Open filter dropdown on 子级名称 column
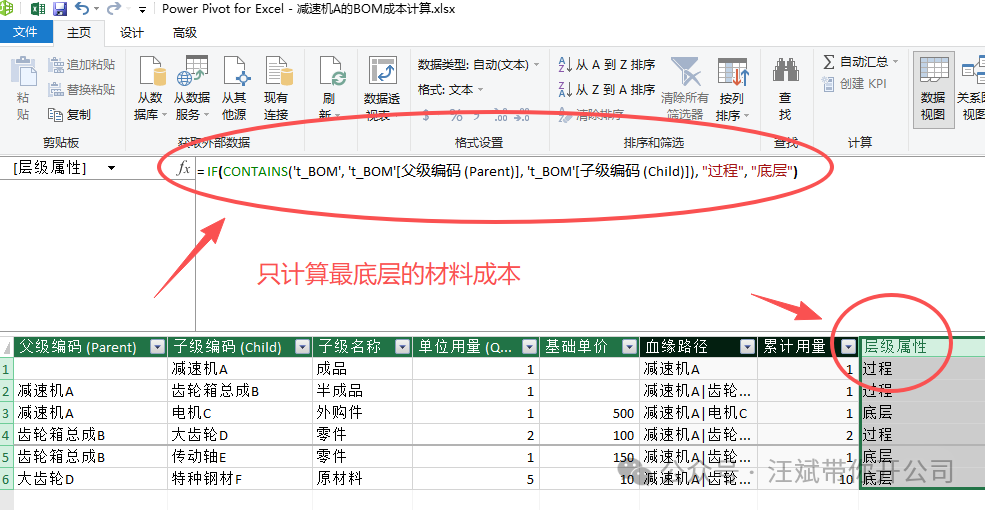 [x=402, y=347]
